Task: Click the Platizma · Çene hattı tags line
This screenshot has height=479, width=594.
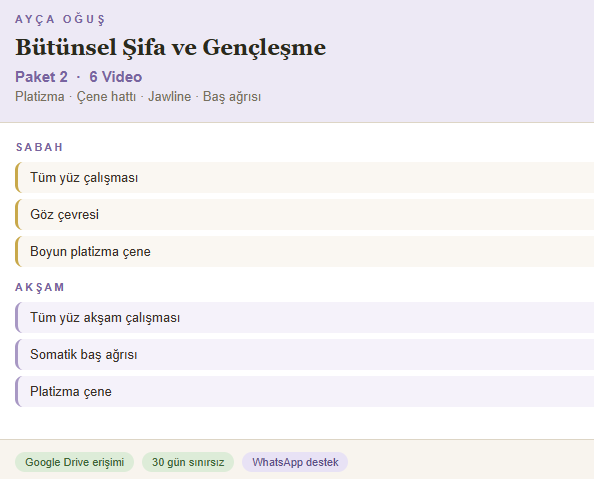Action: (138, 97)
